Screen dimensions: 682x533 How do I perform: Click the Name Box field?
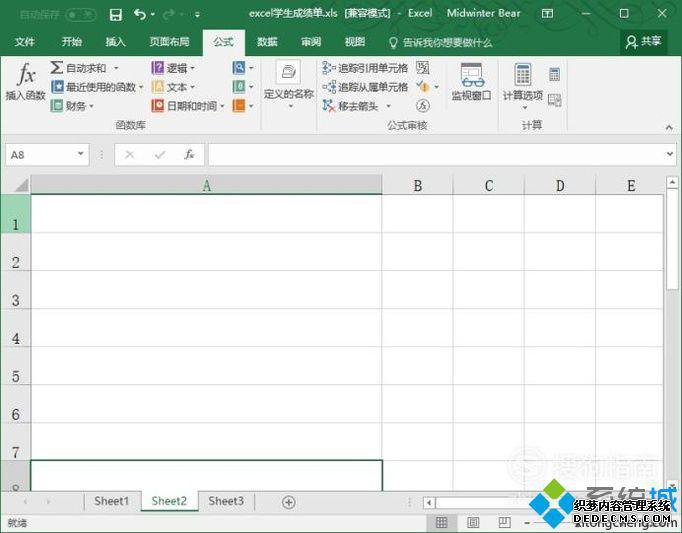[41, 154]
